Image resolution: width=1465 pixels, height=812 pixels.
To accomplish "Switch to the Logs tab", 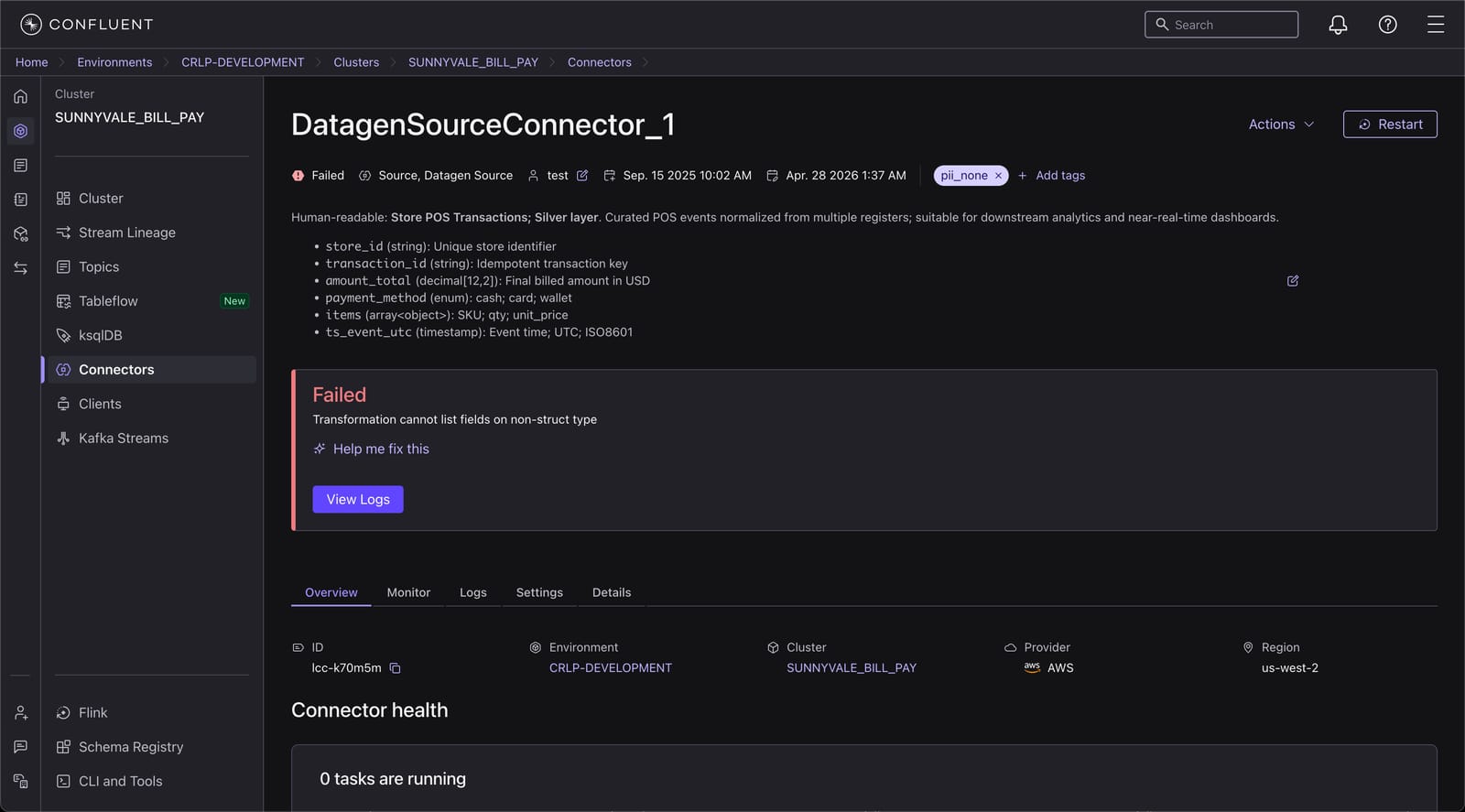I will pyautogui.click(x=473, y=592).
